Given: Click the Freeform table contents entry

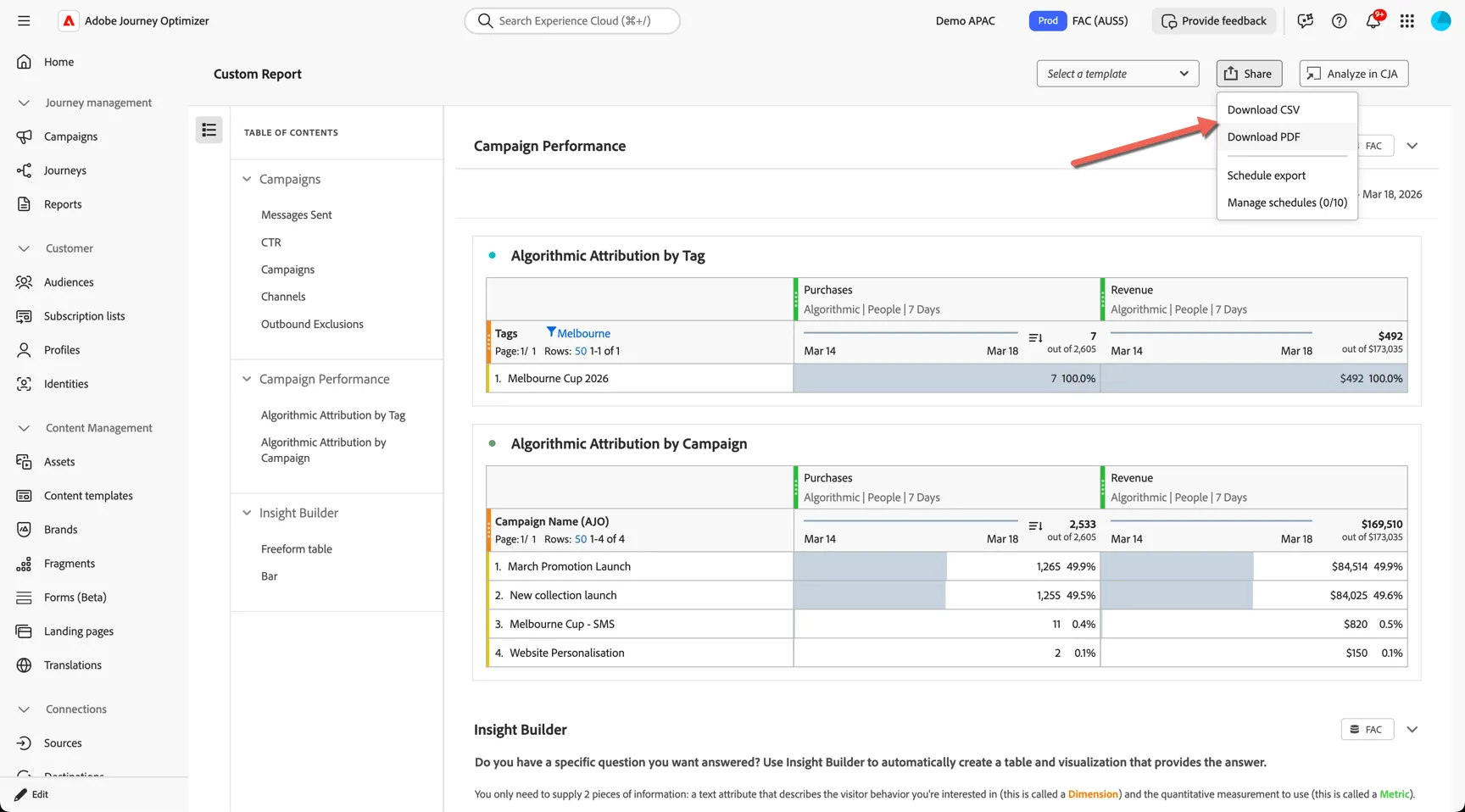Looking at the screenshot, I should pyautogui.click(x=296, y=549).
